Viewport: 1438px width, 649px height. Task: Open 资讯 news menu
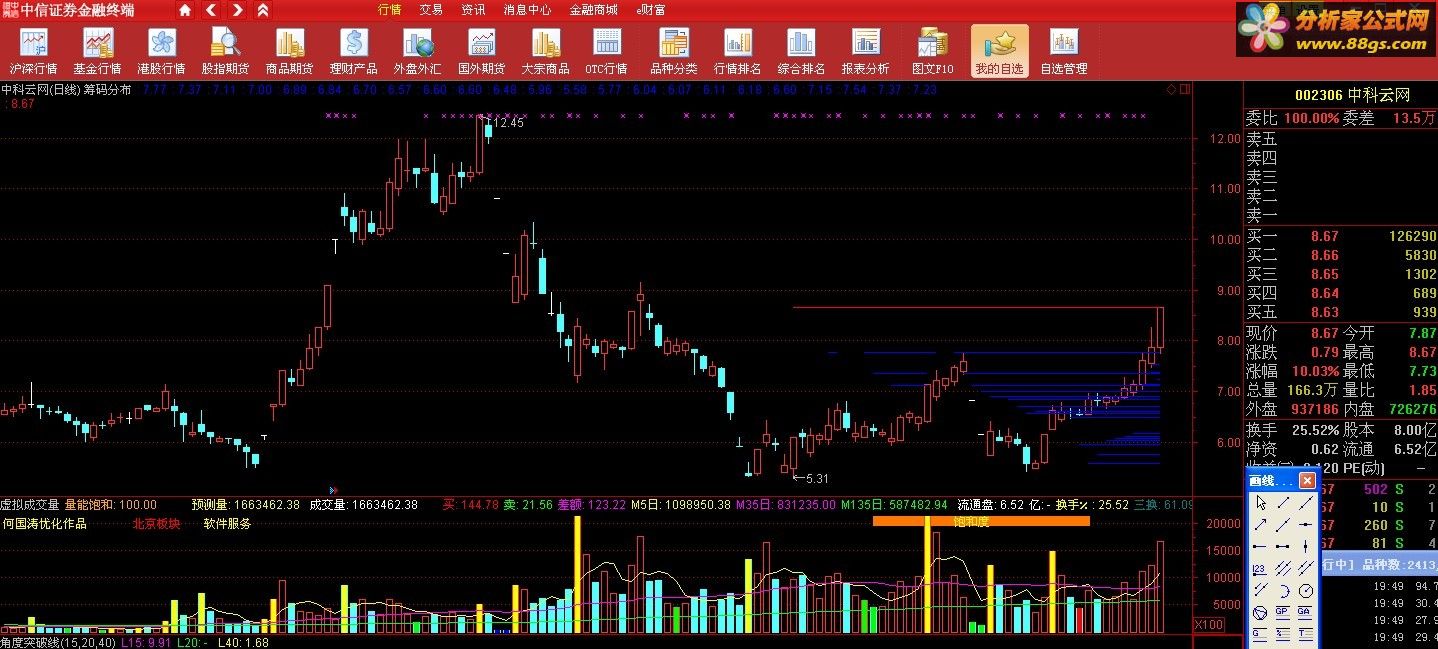(x=473, y=10)
